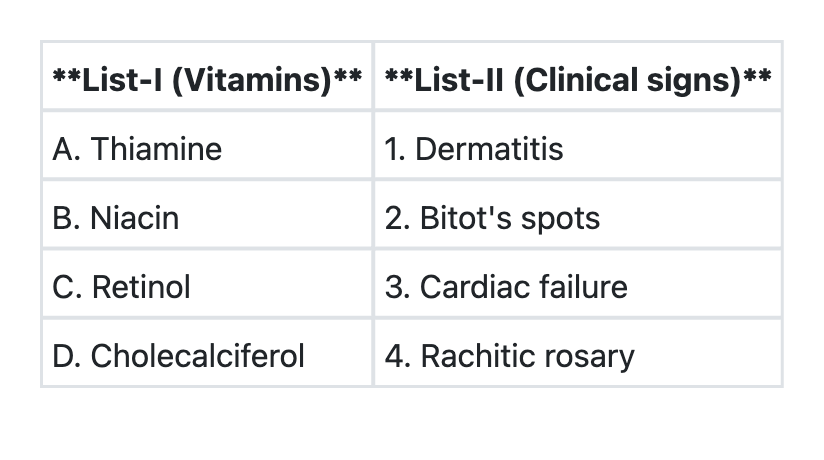Image resolution: width=824 pixels, height=460 pixels.
Task: Click the letter "A." before Thiamine
Action: 67,149
